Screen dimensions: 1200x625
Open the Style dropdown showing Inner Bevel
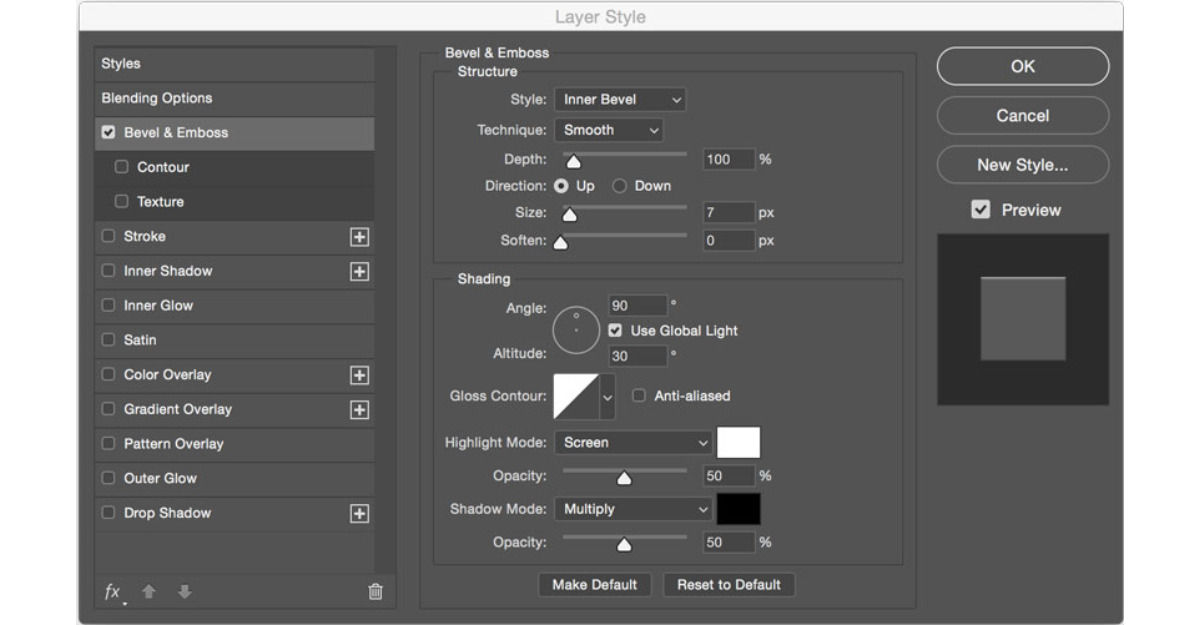coord(620,100)
